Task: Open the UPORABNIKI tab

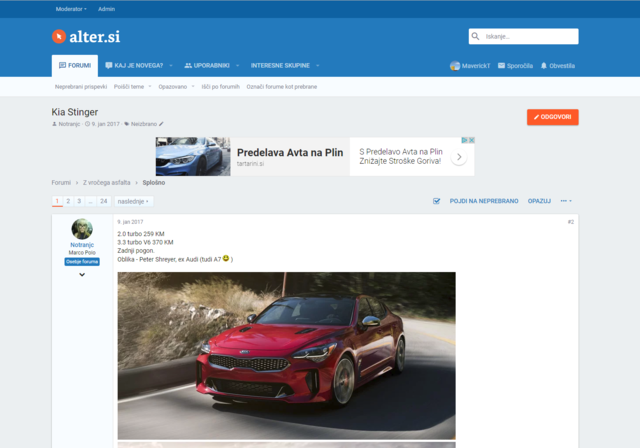Action: point(207,66)
